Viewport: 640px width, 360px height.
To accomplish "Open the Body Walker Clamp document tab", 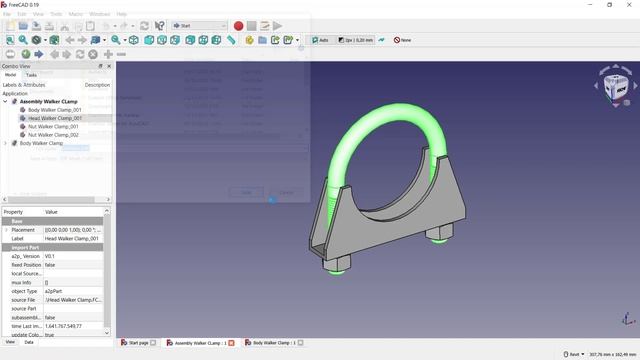I will [274, 343].
